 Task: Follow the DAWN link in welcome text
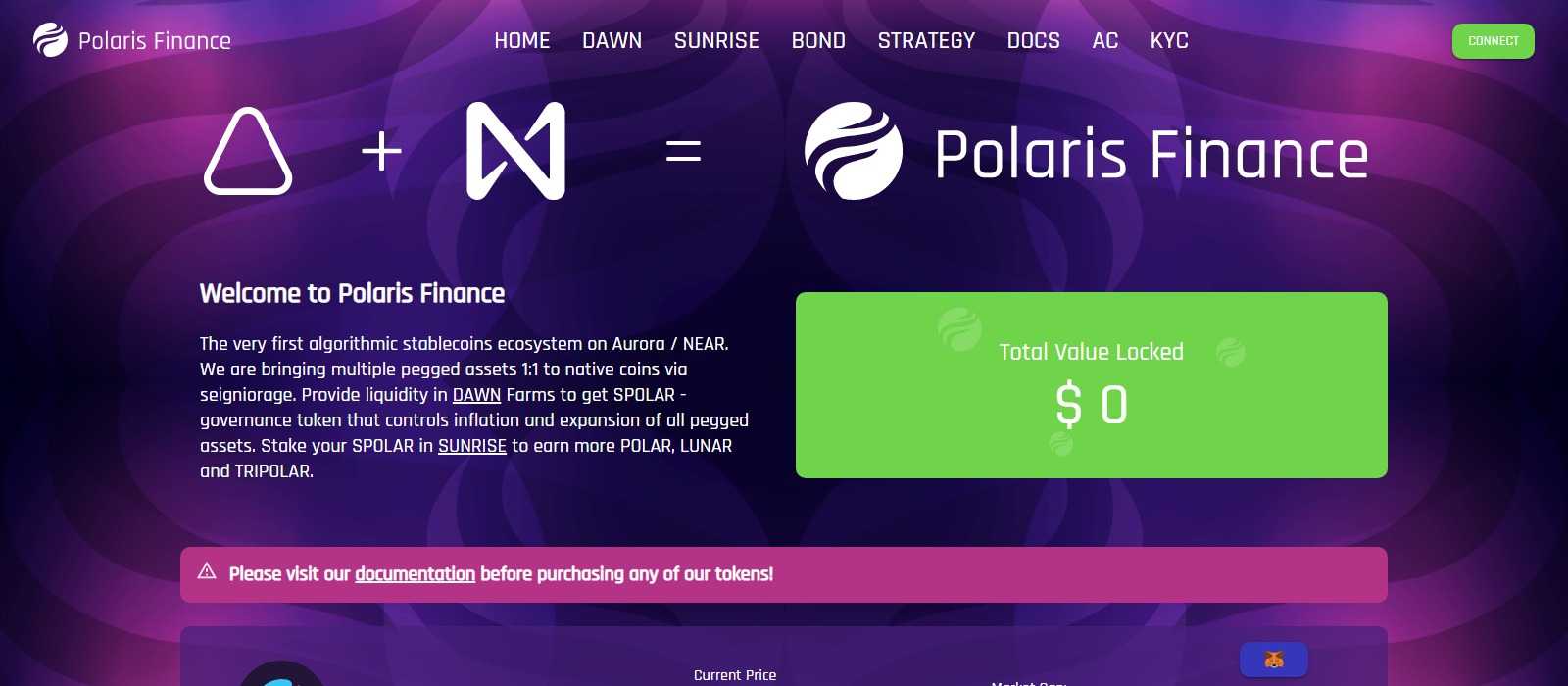476,395
